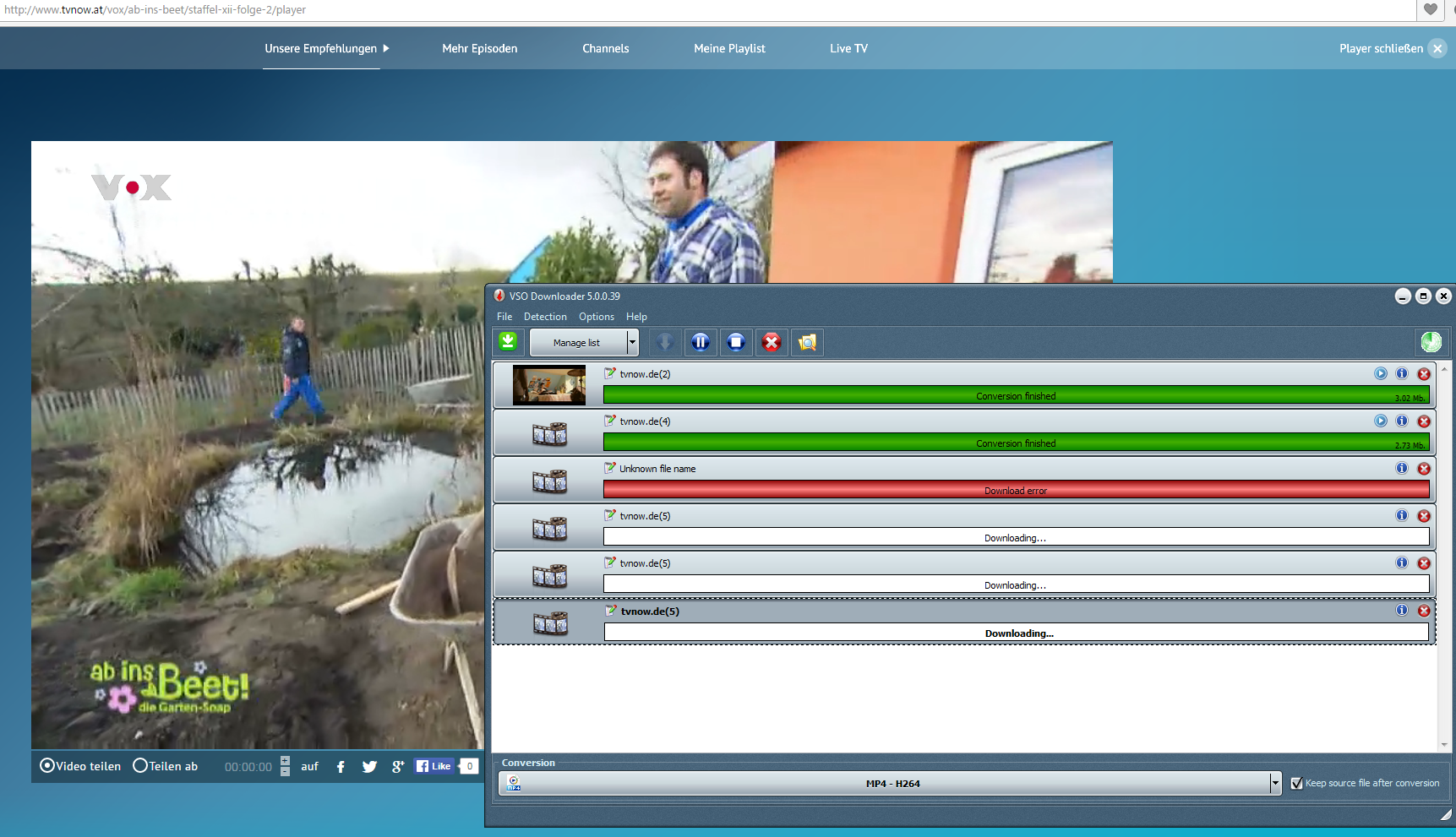Click the download list scrollbar down arrow
The image size is (1456, 837).
1444,745
